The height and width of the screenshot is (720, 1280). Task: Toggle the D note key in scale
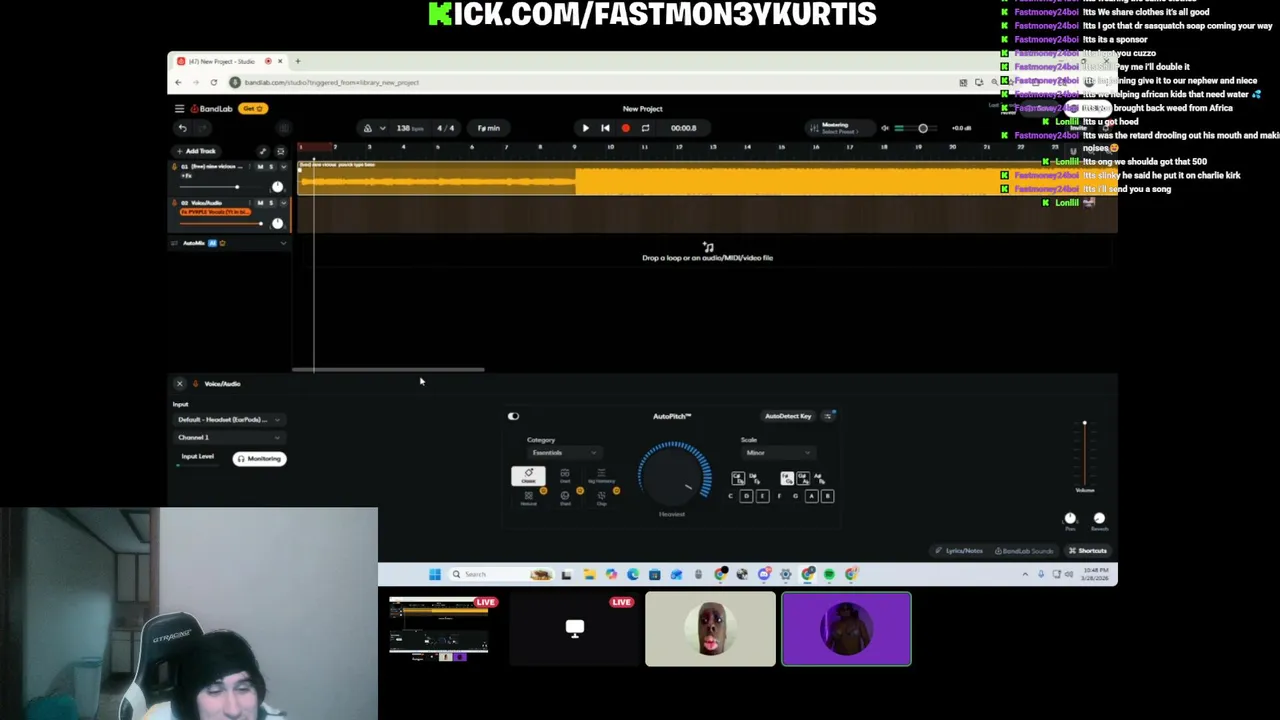point(746,496)
